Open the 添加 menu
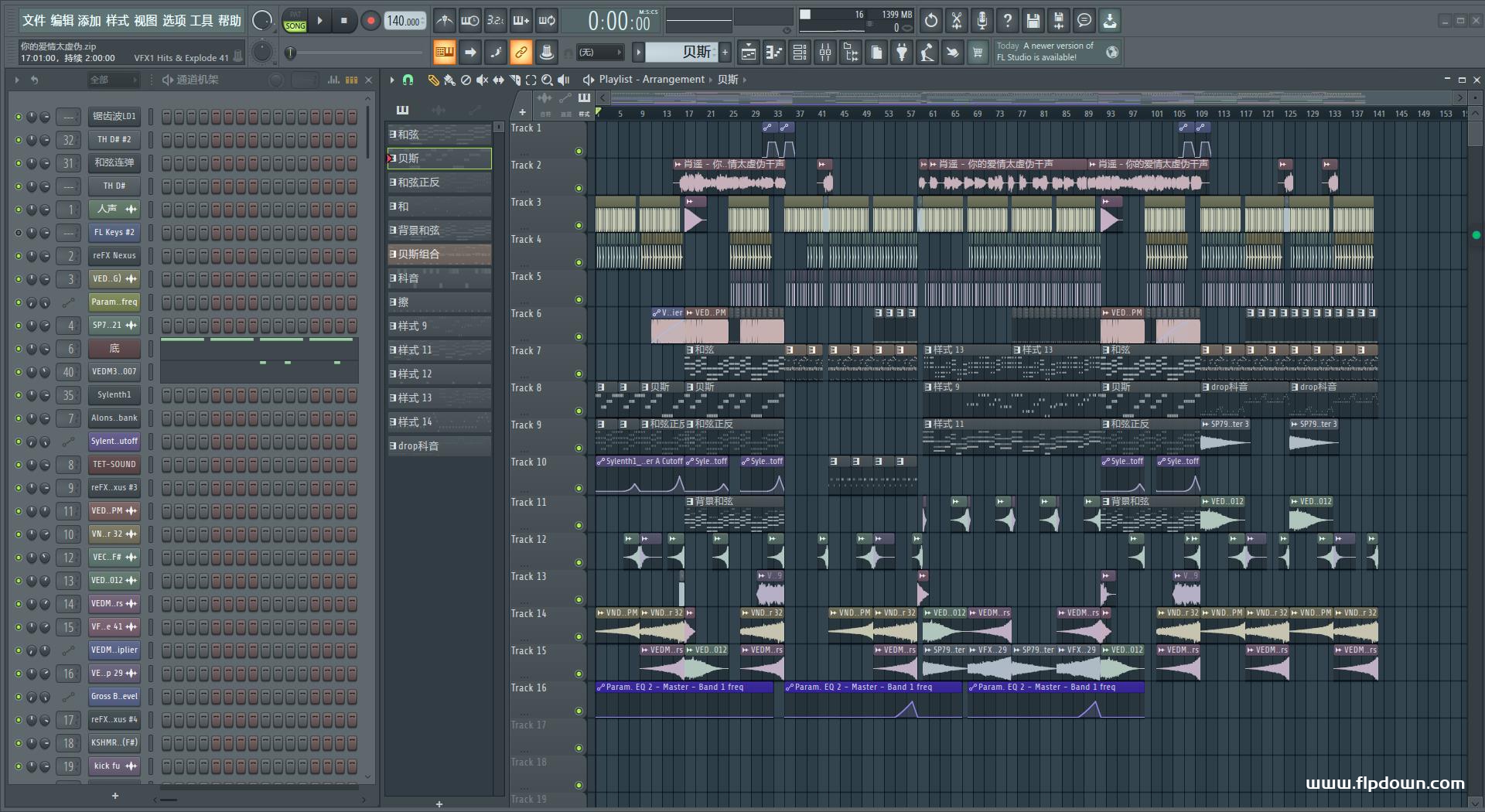Screen dimensions: 1485x812 point(90,21)
